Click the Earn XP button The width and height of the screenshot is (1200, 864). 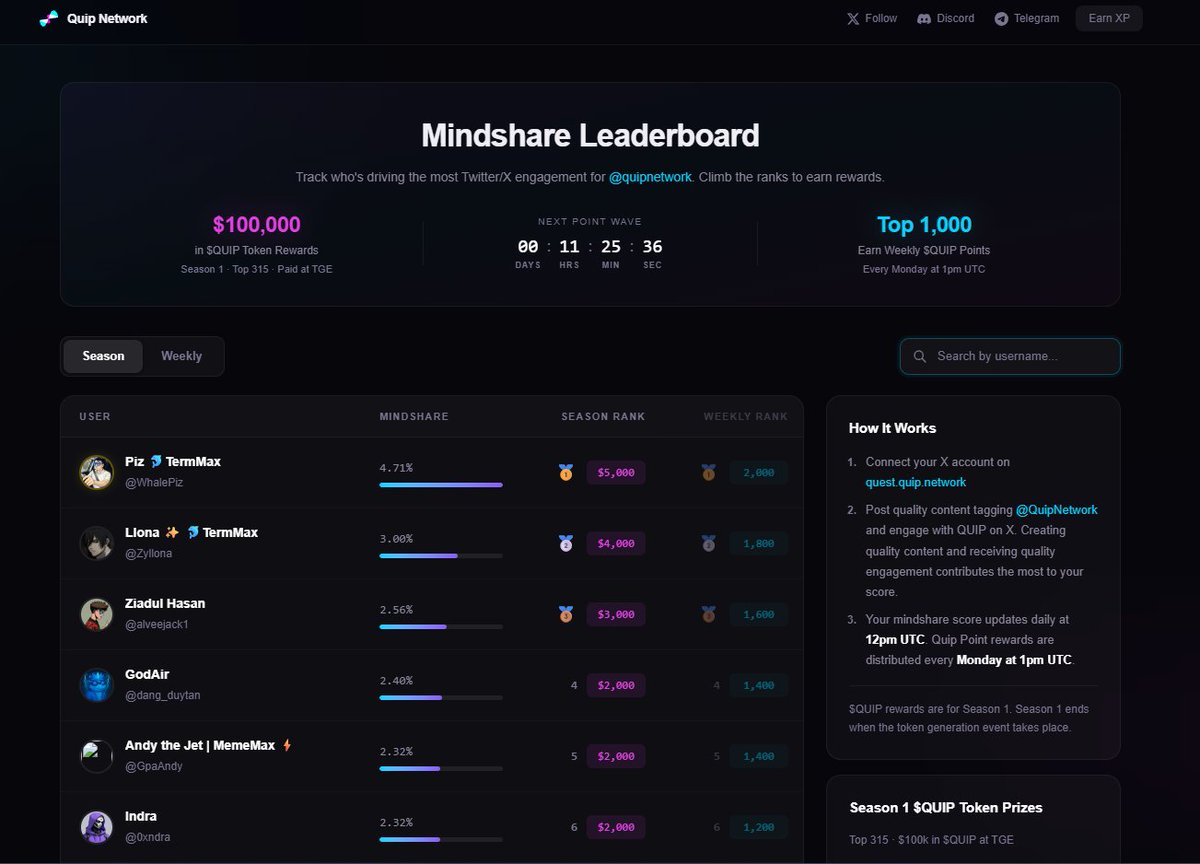(1109, 19)
